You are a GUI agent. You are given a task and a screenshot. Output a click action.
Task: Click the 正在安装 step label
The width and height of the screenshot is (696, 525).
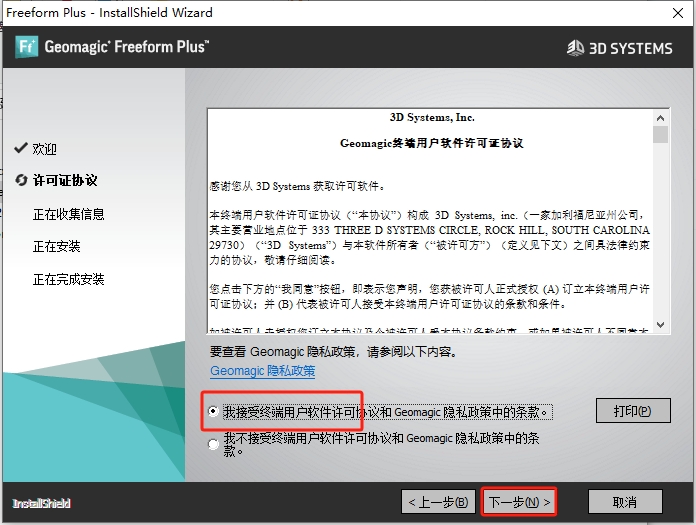coord(56,246)
